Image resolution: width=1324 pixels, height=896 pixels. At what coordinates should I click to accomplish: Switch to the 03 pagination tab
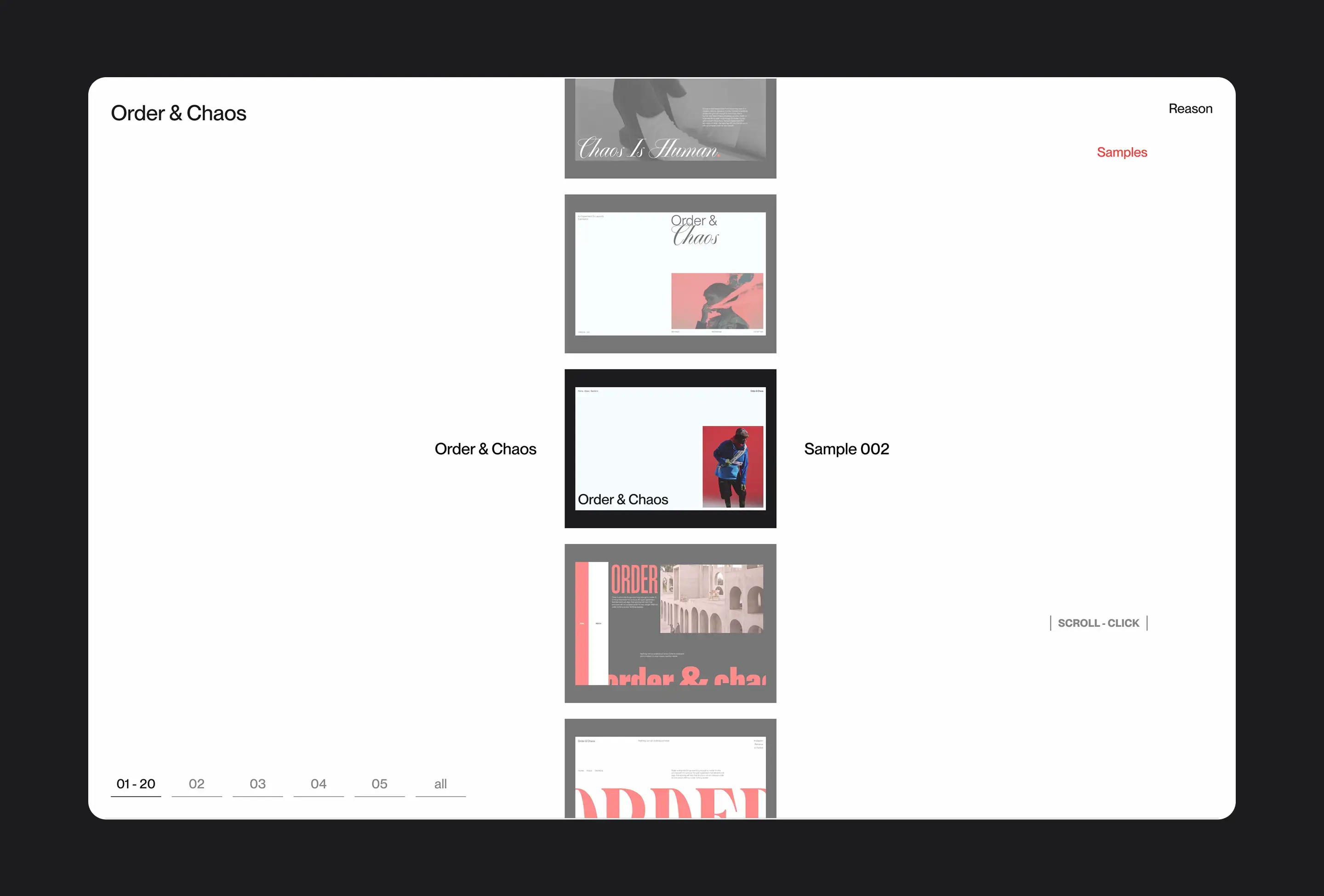click(257, 784)
